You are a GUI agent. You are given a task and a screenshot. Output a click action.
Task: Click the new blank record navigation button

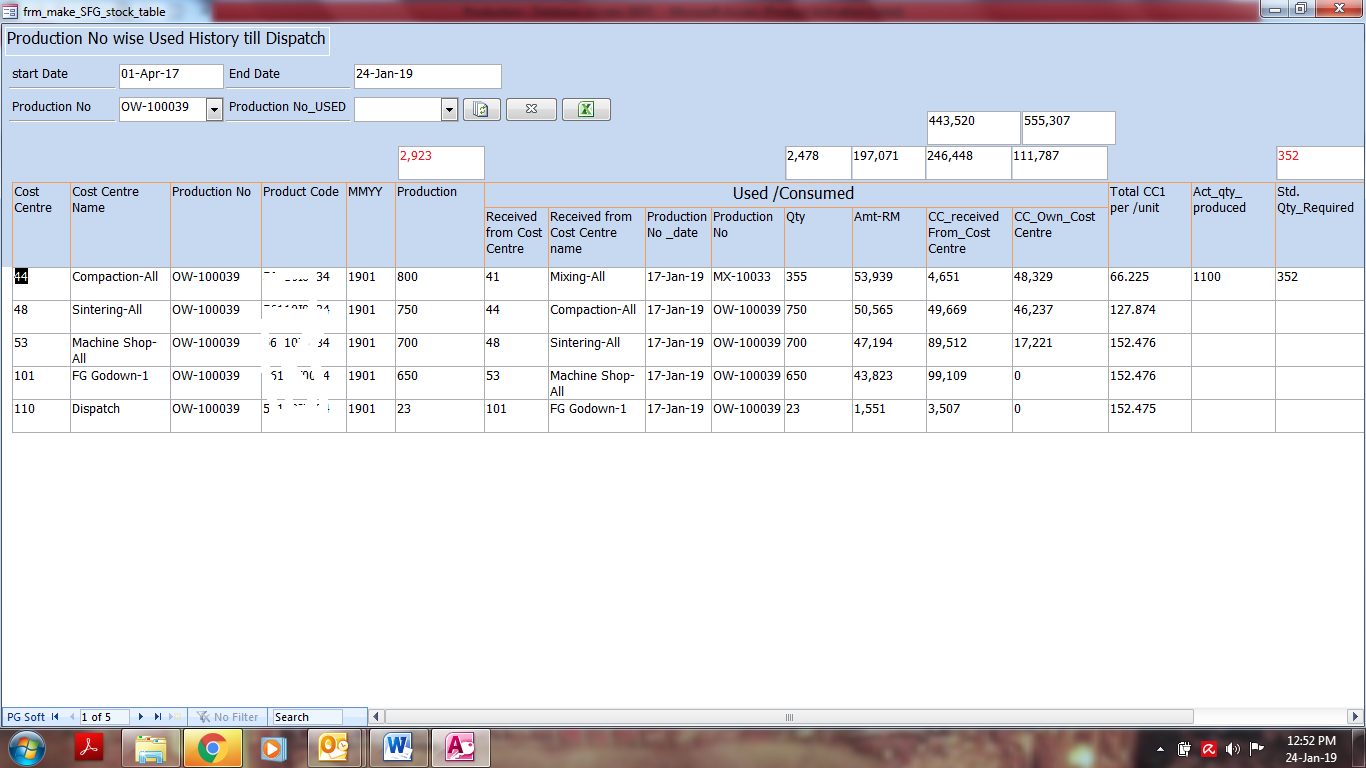(x=176, y=717)
